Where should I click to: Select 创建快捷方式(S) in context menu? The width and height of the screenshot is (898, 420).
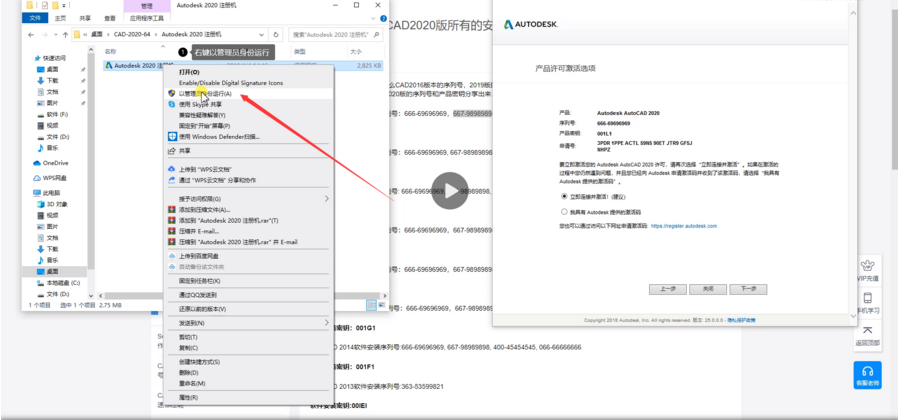199,362
